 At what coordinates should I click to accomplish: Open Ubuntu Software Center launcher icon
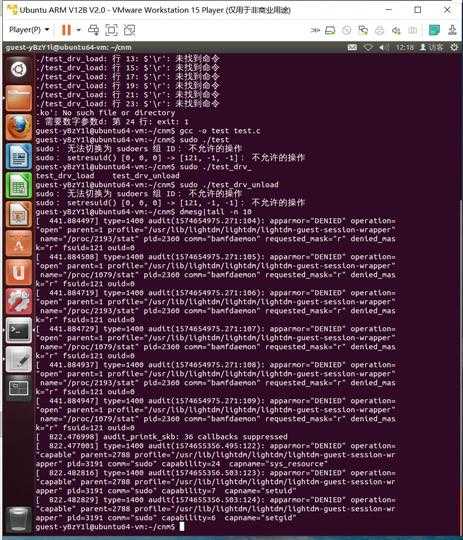(x=19, y=243)
